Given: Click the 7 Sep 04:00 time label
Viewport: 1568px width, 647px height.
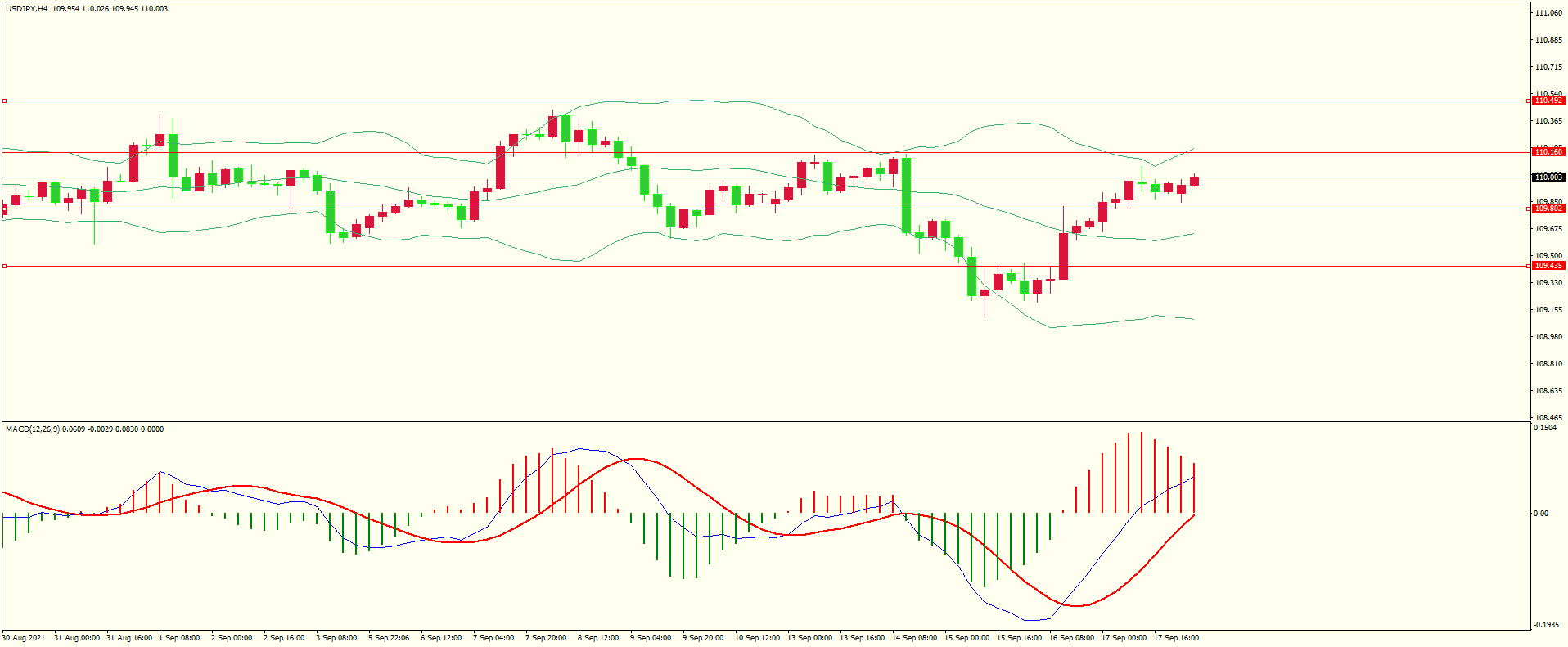Looking at the screenshot, I should (x=493, y=638).
